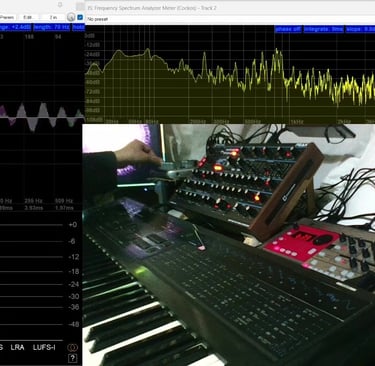Viewport: 375px width, 366px height.
Task: Click the '-48' loudness scale label
Action: click(74, 324)
